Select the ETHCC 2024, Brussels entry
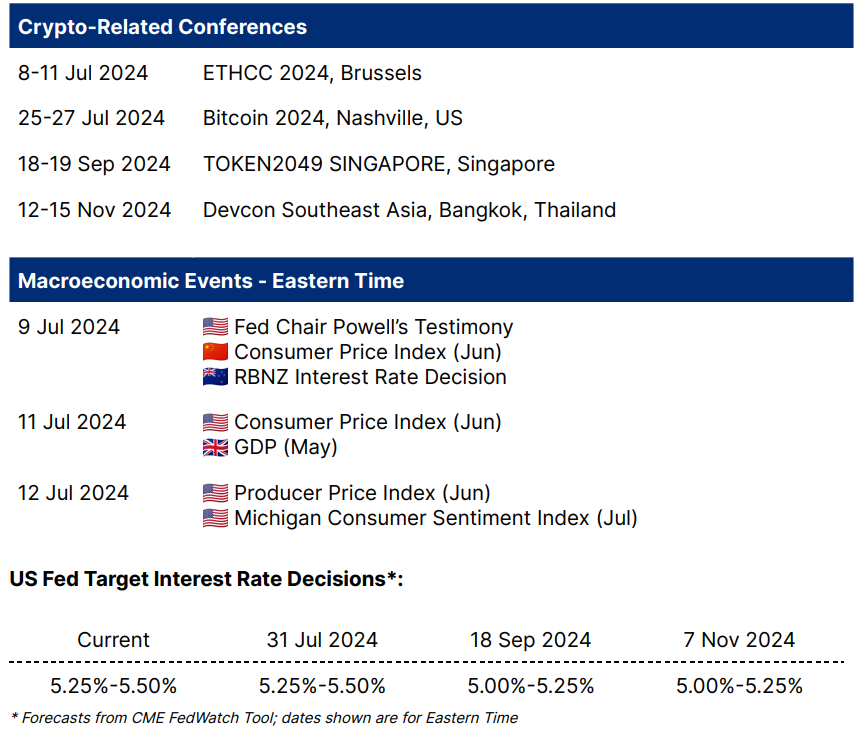Viewport: 859px width, 734px height. coord(312,73)
